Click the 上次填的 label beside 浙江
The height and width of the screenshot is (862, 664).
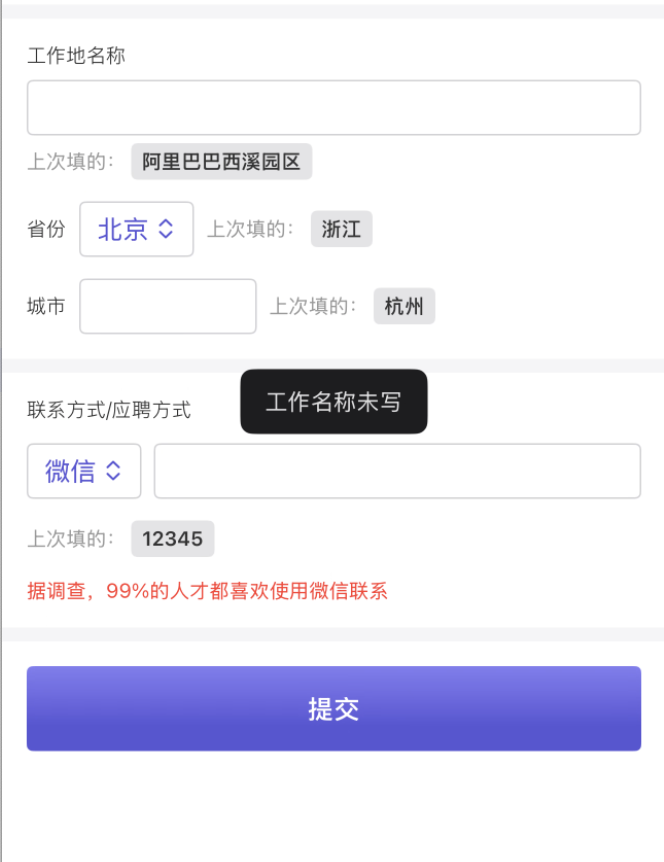tap(250, 229)
